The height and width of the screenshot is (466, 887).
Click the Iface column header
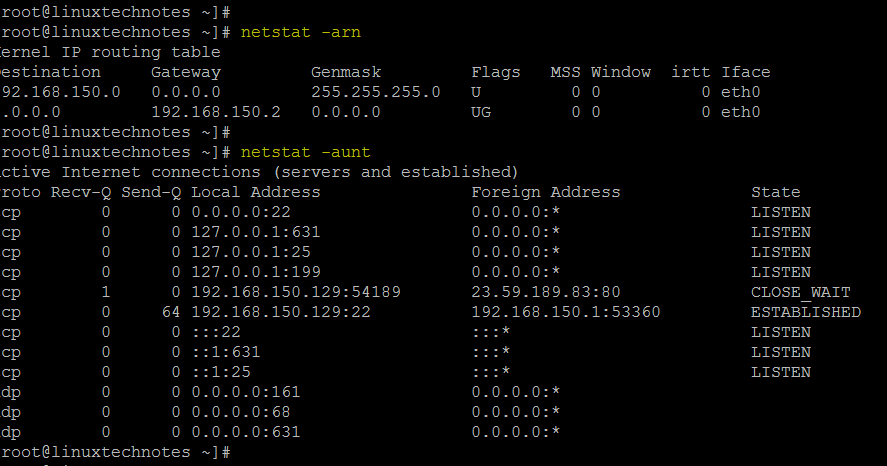(746, 72)
